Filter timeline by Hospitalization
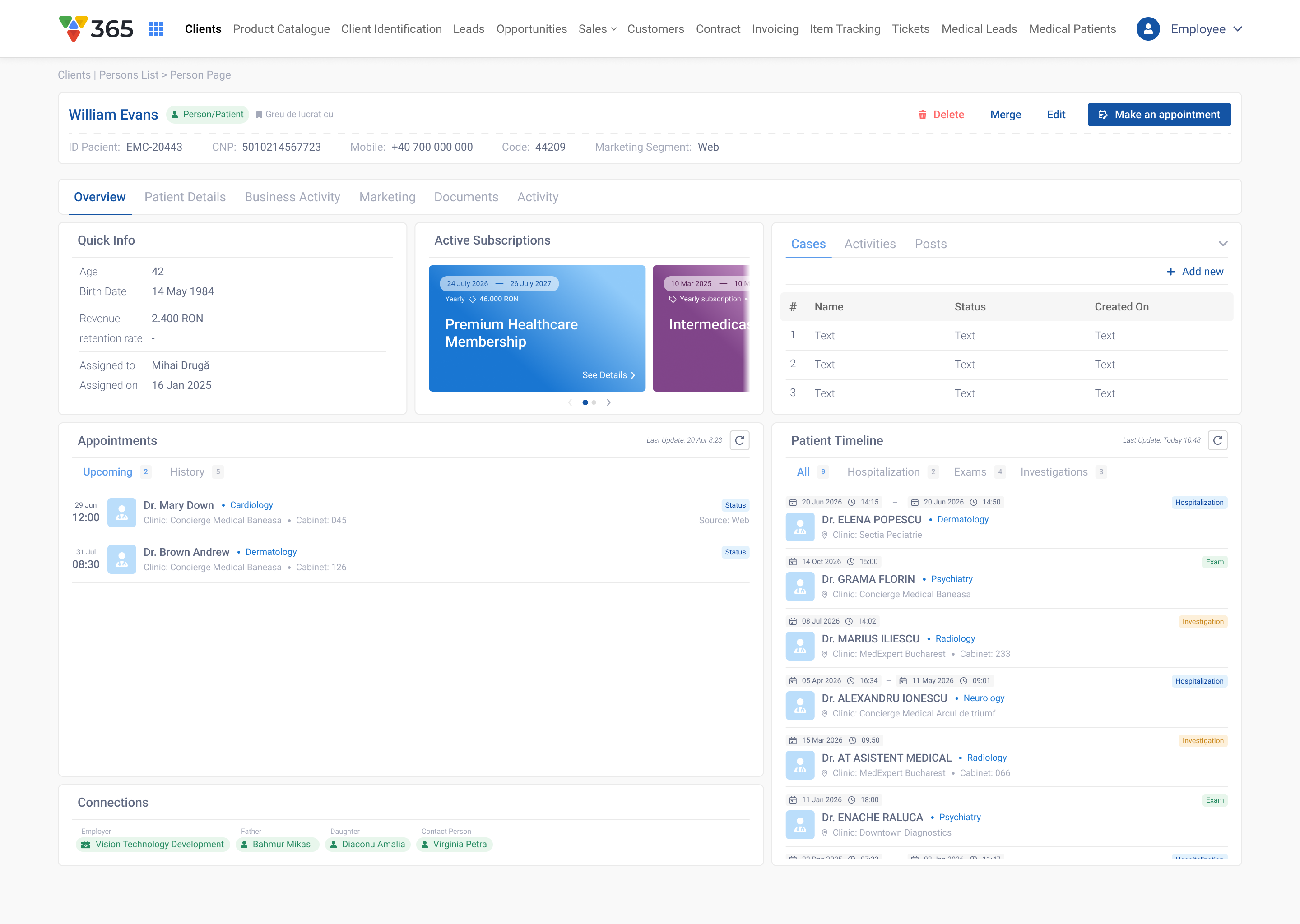 tap(892, 472)
